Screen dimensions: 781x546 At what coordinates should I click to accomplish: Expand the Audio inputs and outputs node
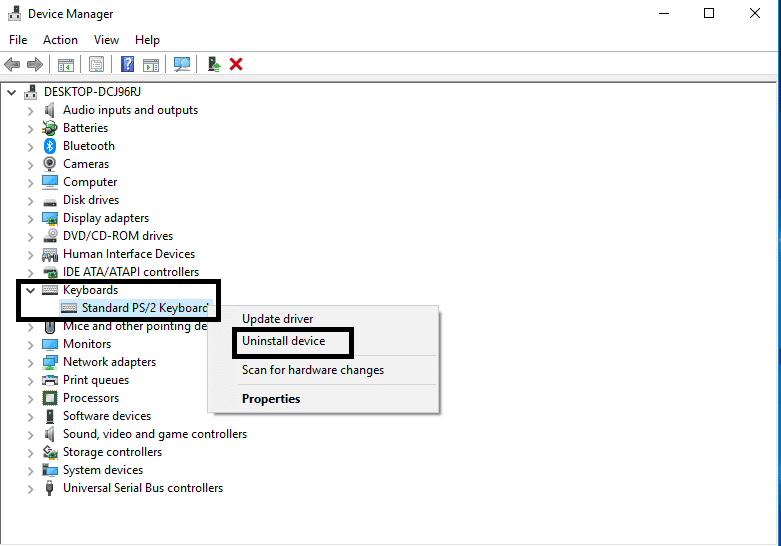[30, 111]
